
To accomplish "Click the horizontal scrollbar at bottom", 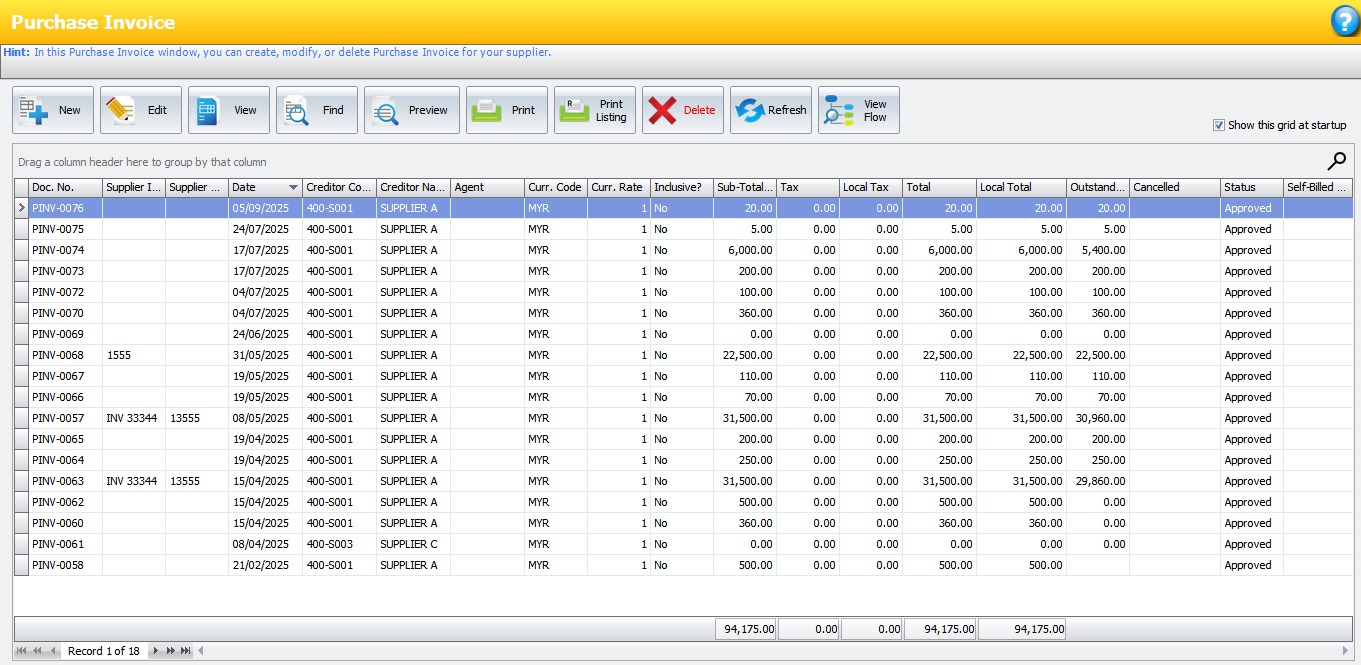I will click(x=770, y=651).
